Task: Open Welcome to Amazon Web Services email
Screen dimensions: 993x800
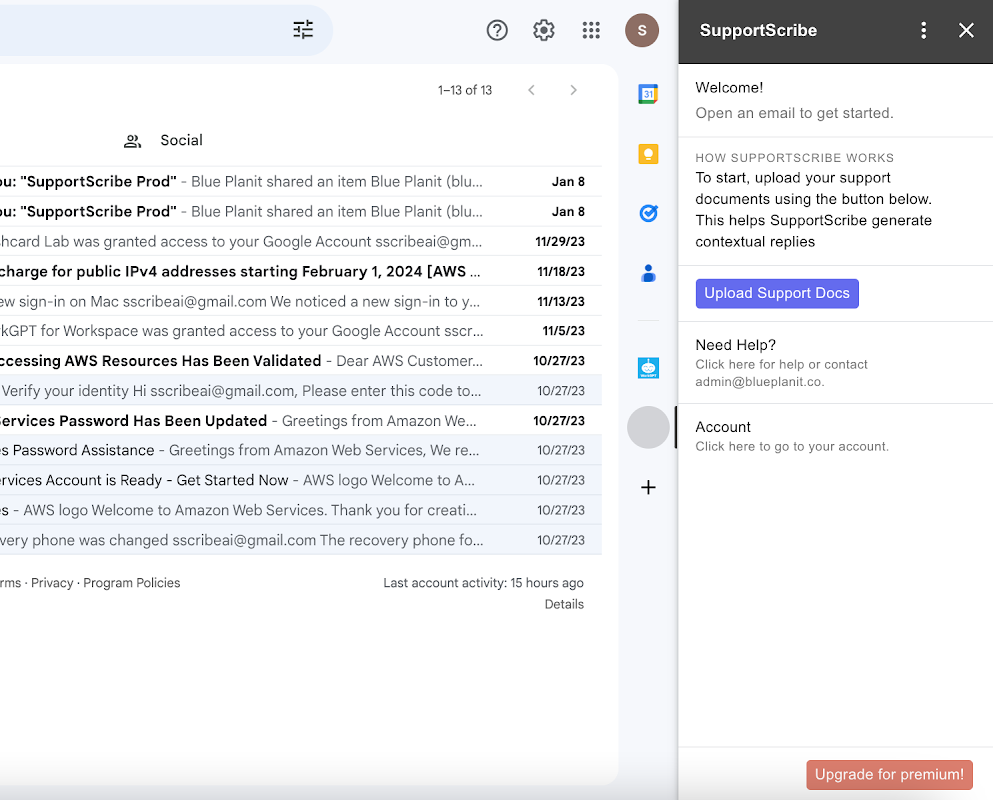Action: [x=301, y=510]
